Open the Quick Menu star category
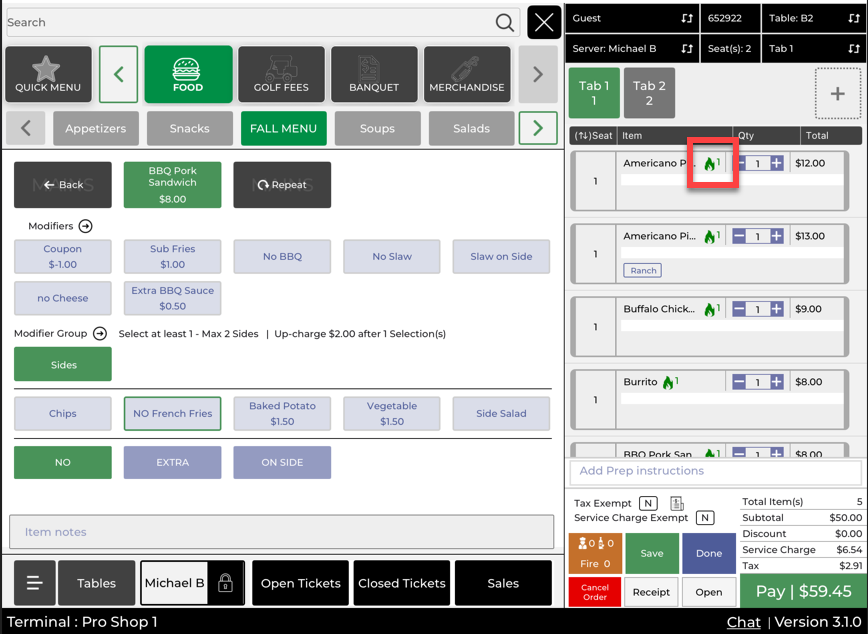The height and width of the screenshot is (634, 868). pos(48,75)
